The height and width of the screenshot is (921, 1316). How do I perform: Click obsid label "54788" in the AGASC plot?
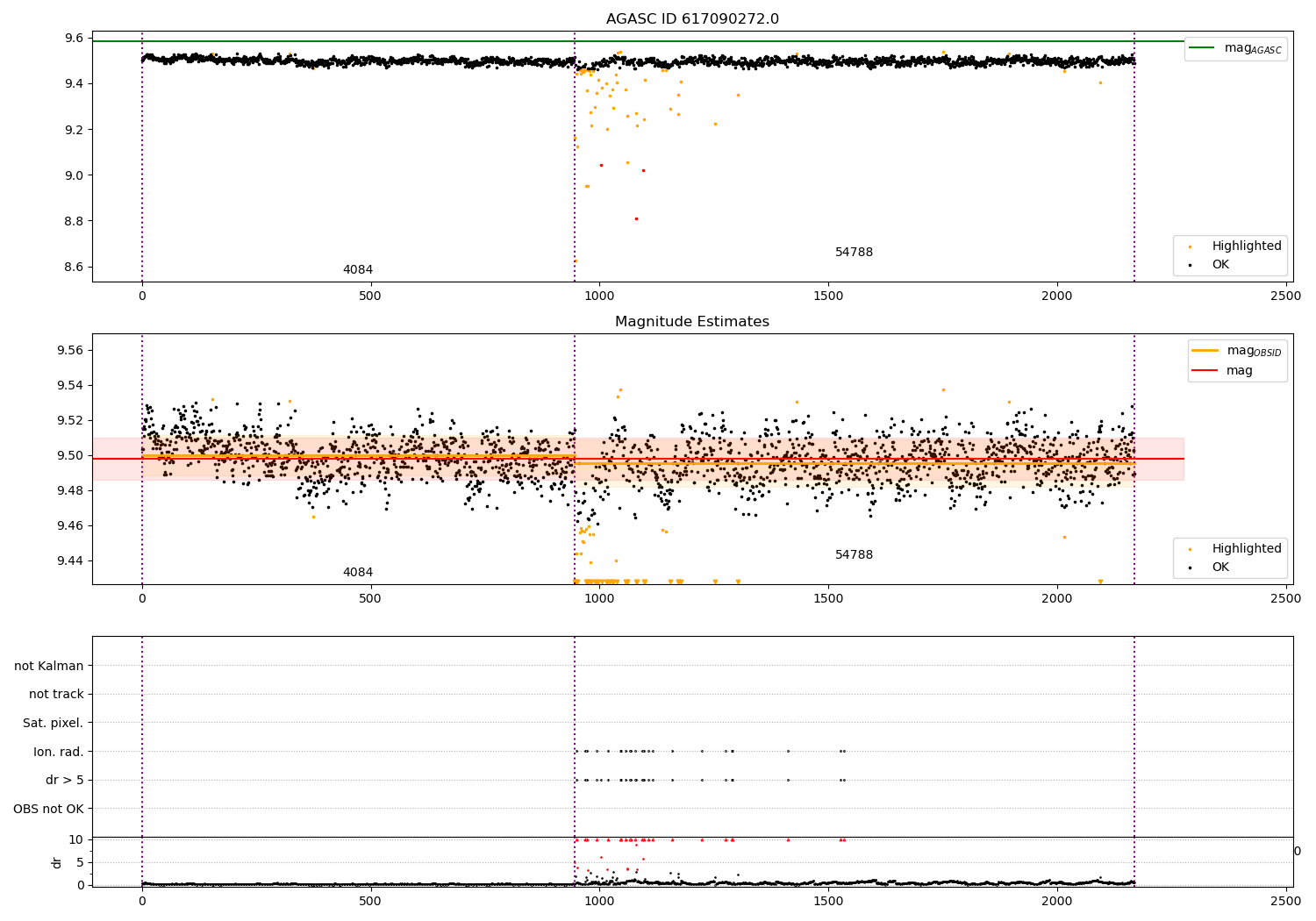tap(854, 253)
